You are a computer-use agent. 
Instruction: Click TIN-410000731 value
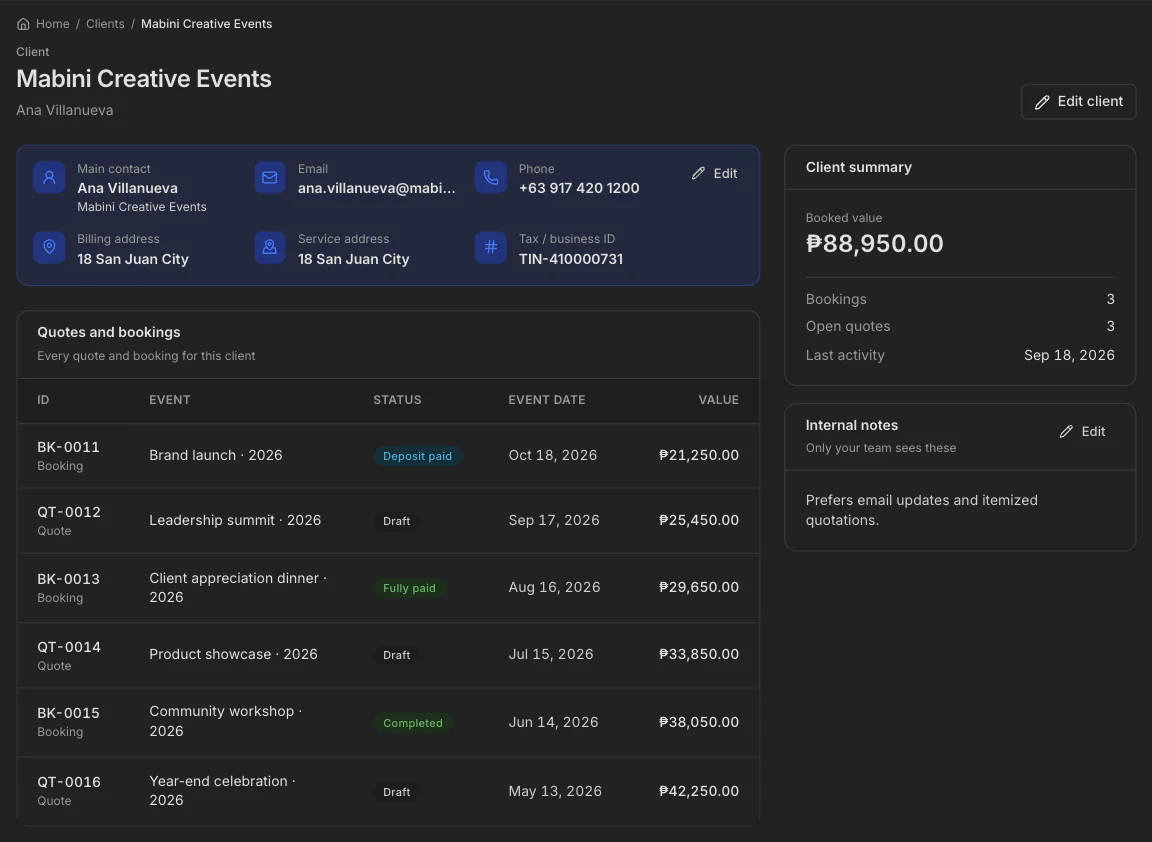click(x=571, y=259)
